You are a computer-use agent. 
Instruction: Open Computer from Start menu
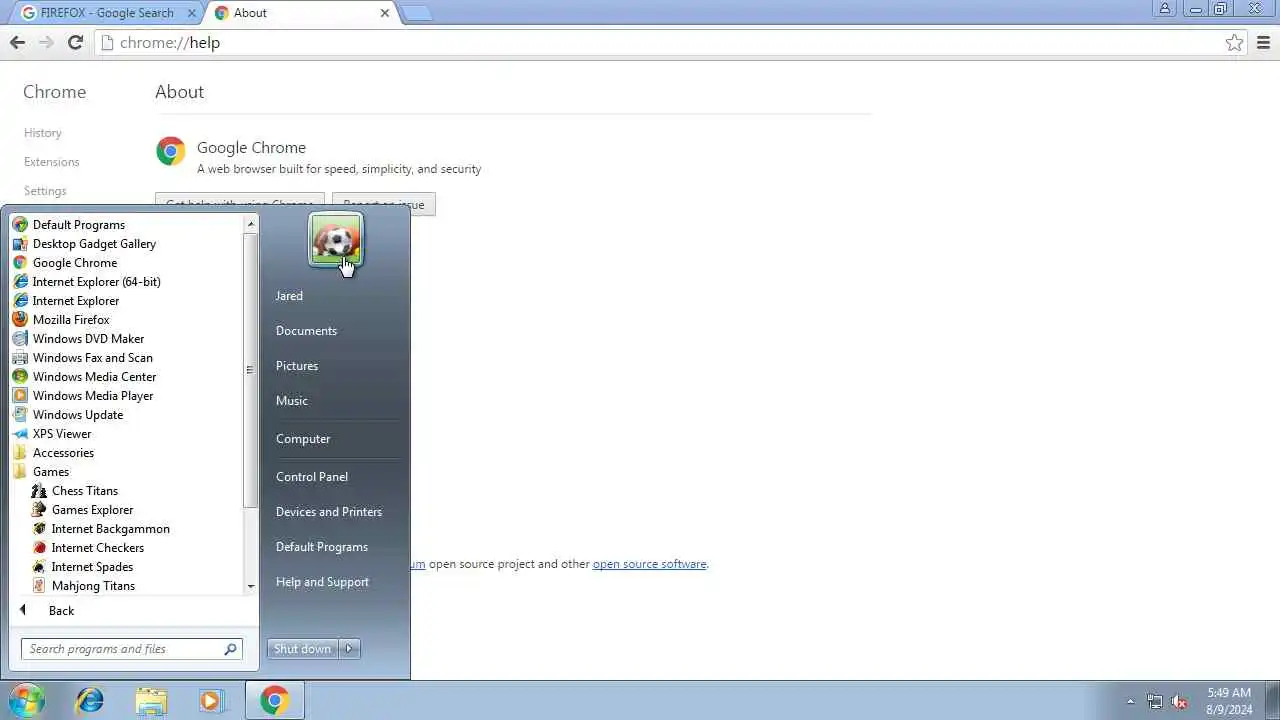(x=303, y=439)
